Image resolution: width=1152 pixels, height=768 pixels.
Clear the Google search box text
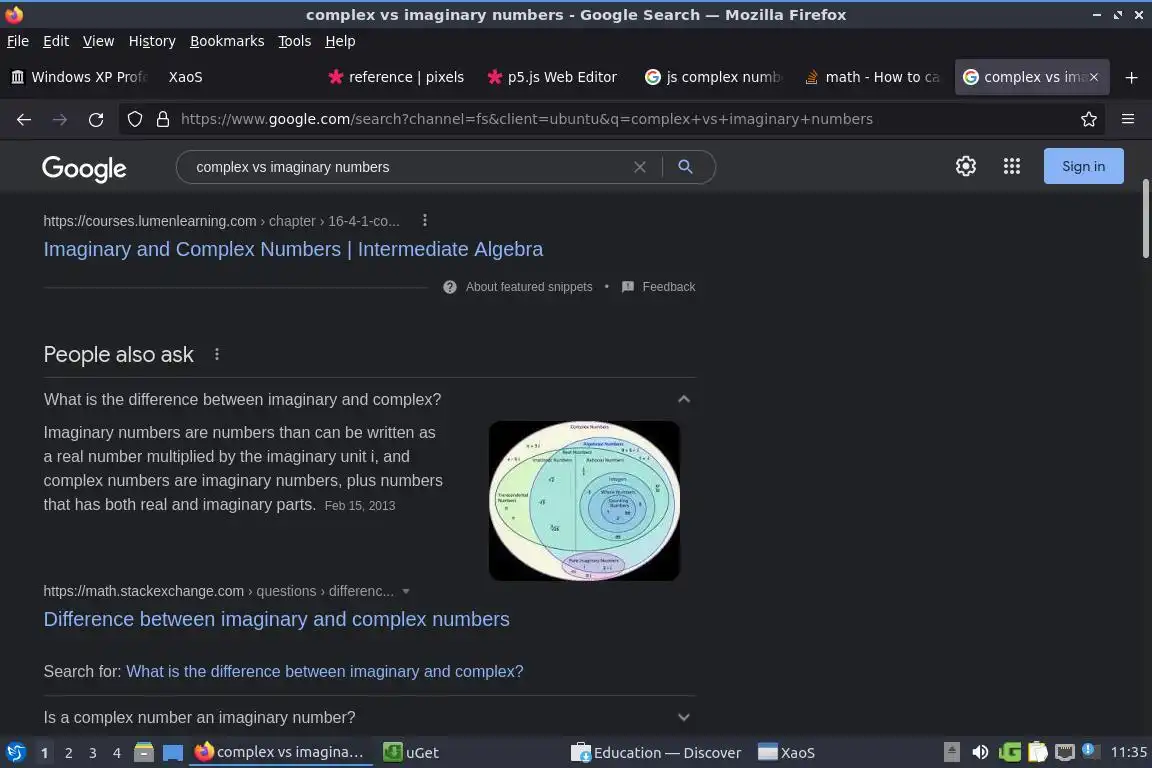(639, 167)
